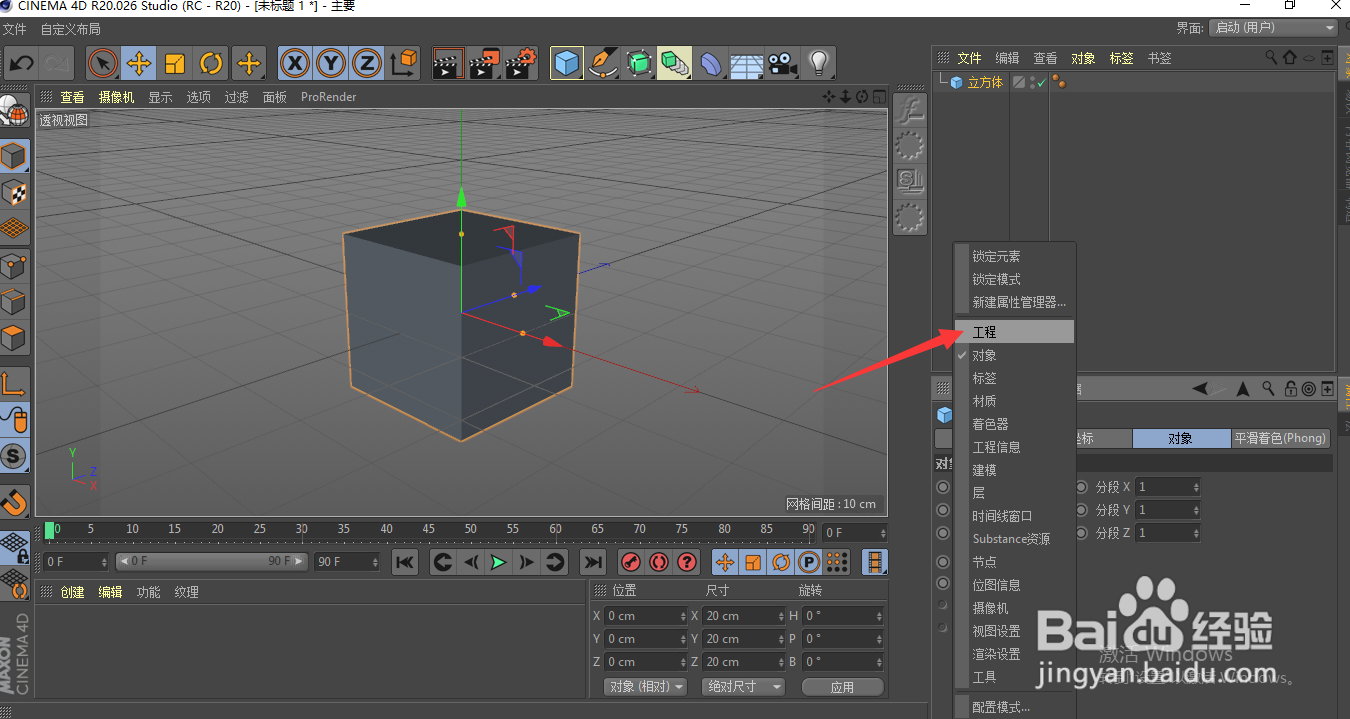The height and width of the screenshot is (719, 1350).
Task: Go to end of animation
Action: click(593, 562)
